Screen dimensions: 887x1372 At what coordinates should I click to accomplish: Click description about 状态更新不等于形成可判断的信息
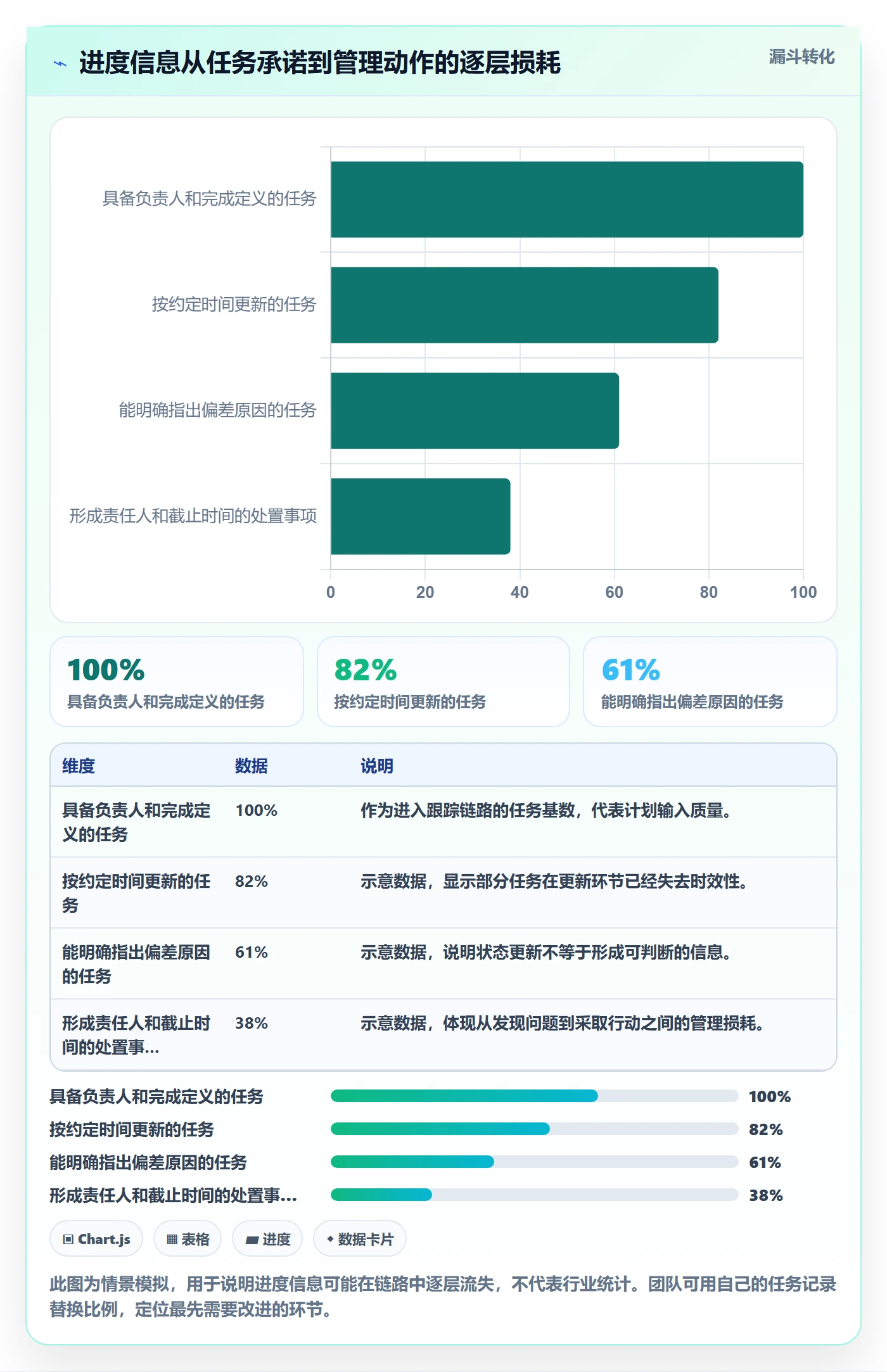click(x=547, y=952)
